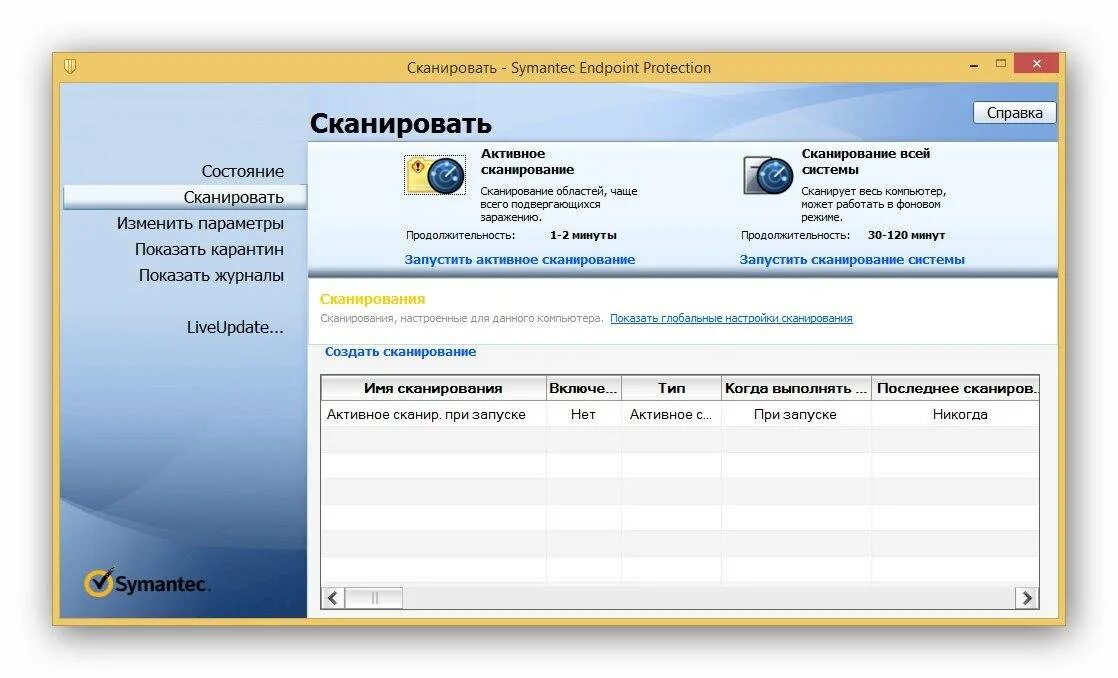Sort by Включе... column header
The height and width of the screenshot is (678, 1118).
[583, 388]
